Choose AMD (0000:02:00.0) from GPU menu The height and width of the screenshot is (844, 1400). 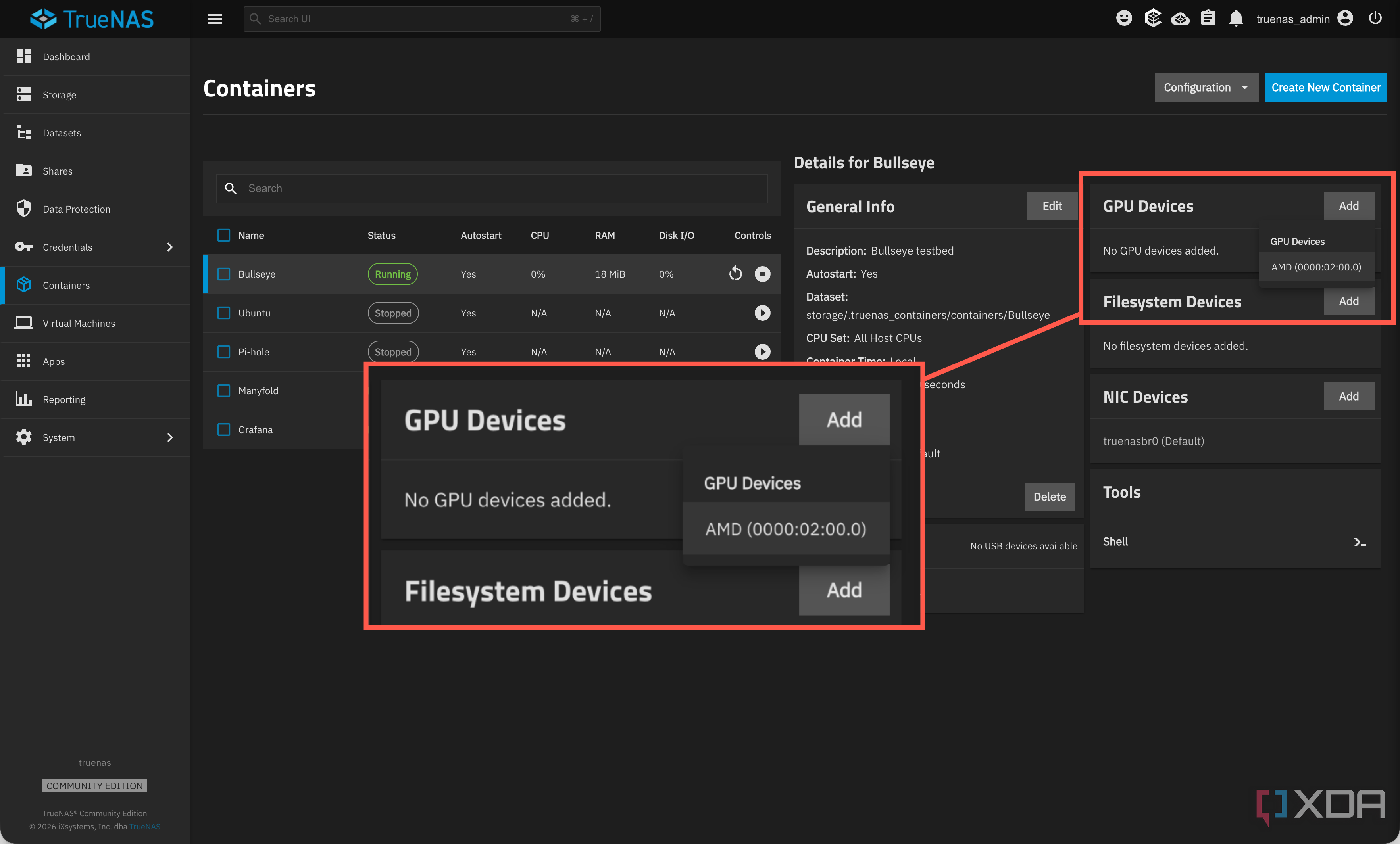[1316, 267]
